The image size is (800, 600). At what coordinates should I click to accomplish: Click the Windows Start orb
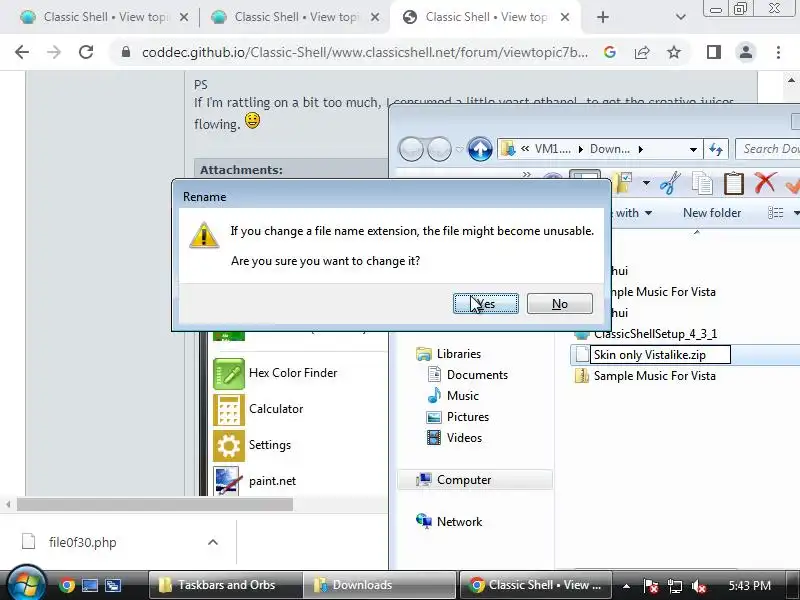tap(26, 584)
